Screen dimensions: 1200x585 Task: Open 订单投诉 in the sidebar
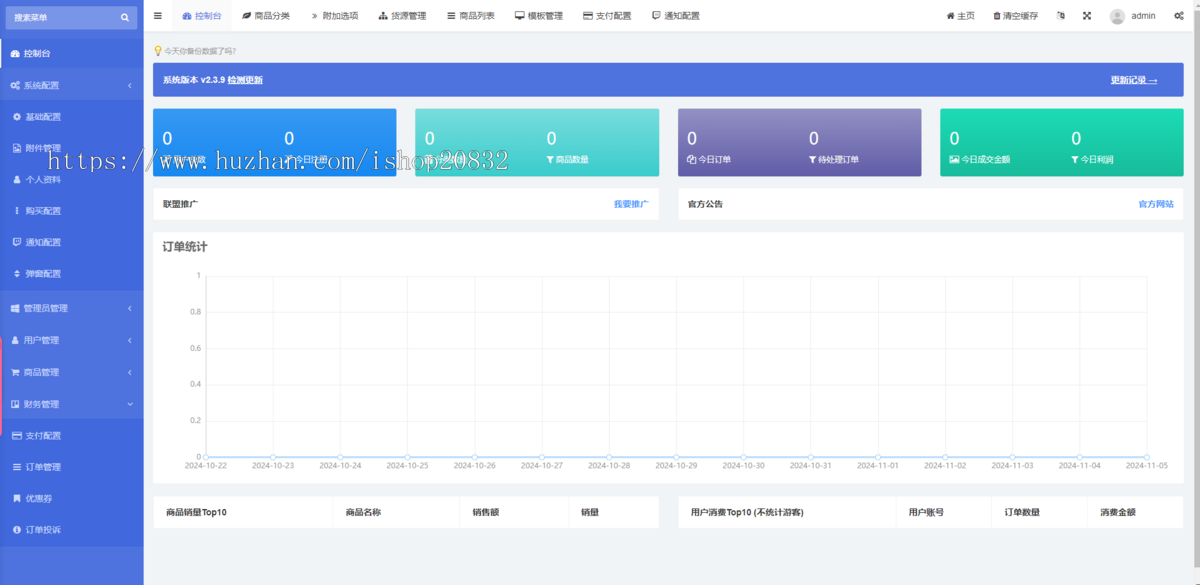(x=42, y=530)
